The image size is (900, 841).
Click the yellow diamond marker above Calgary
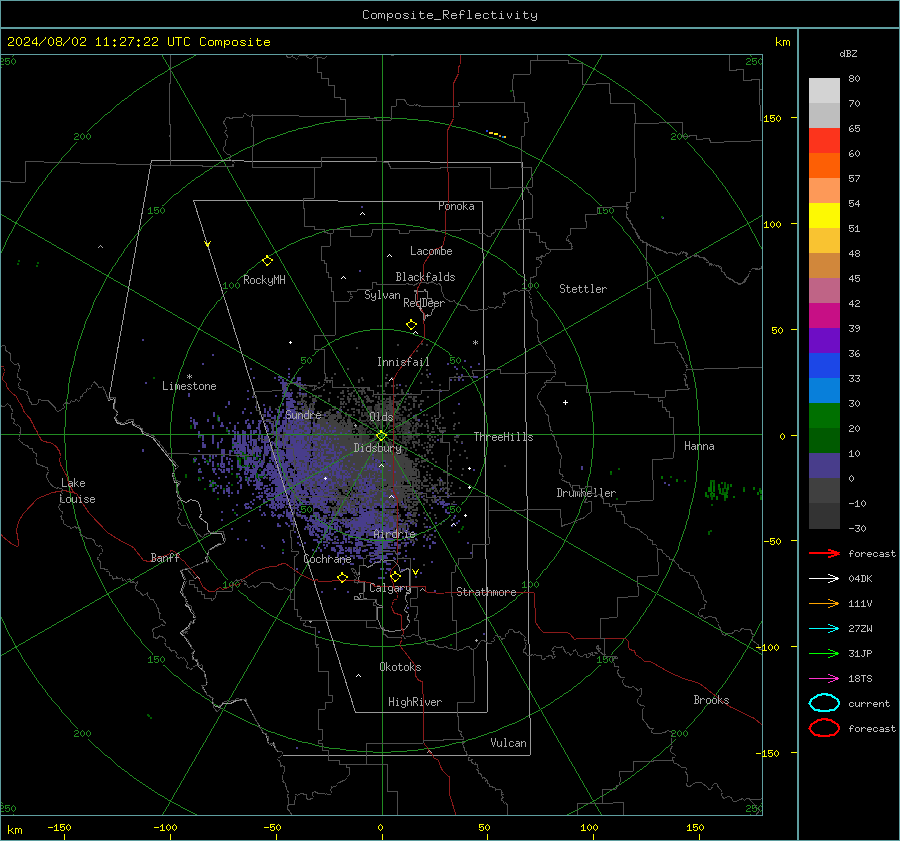coord(395,576)
